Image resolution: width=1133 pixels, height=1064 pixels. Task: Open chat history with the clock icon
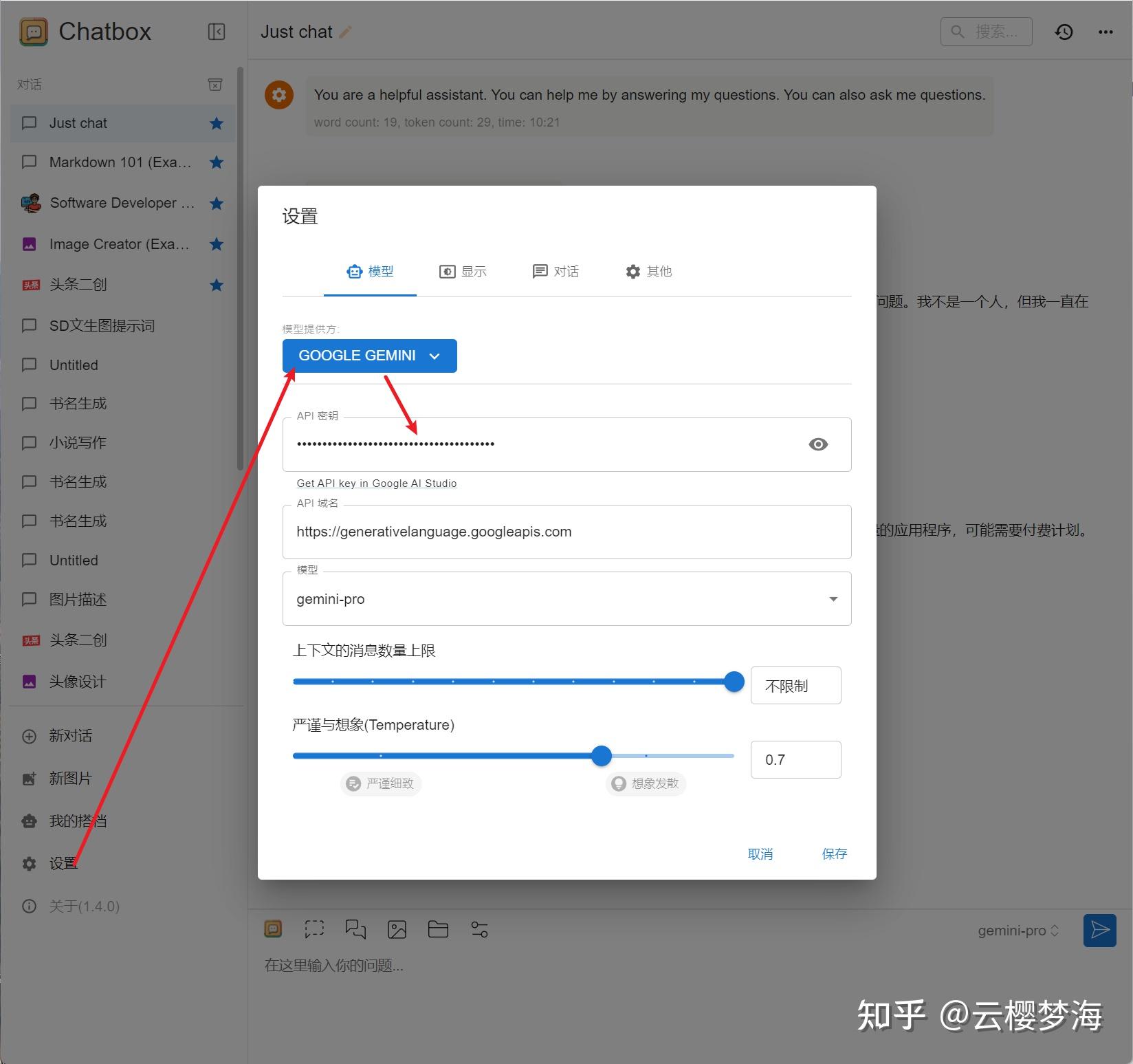click(x=1064, y=32)
